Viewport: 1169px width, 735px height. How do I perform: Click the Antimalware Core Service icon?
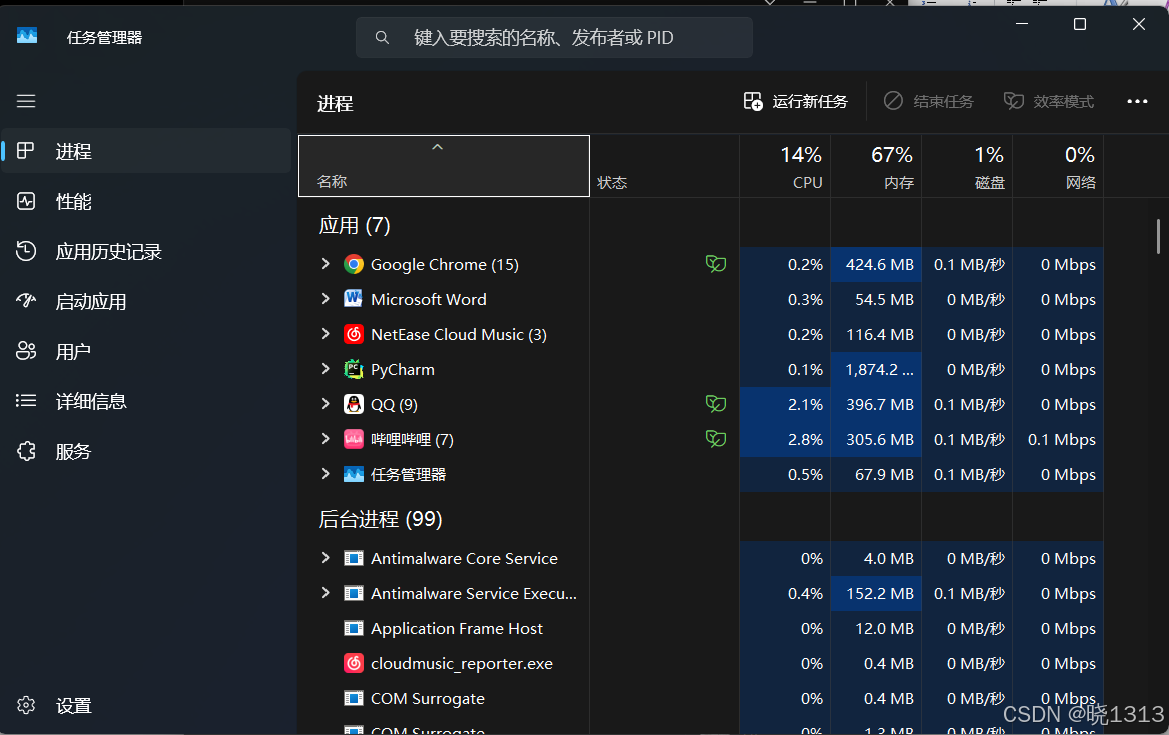click(353, 558)
